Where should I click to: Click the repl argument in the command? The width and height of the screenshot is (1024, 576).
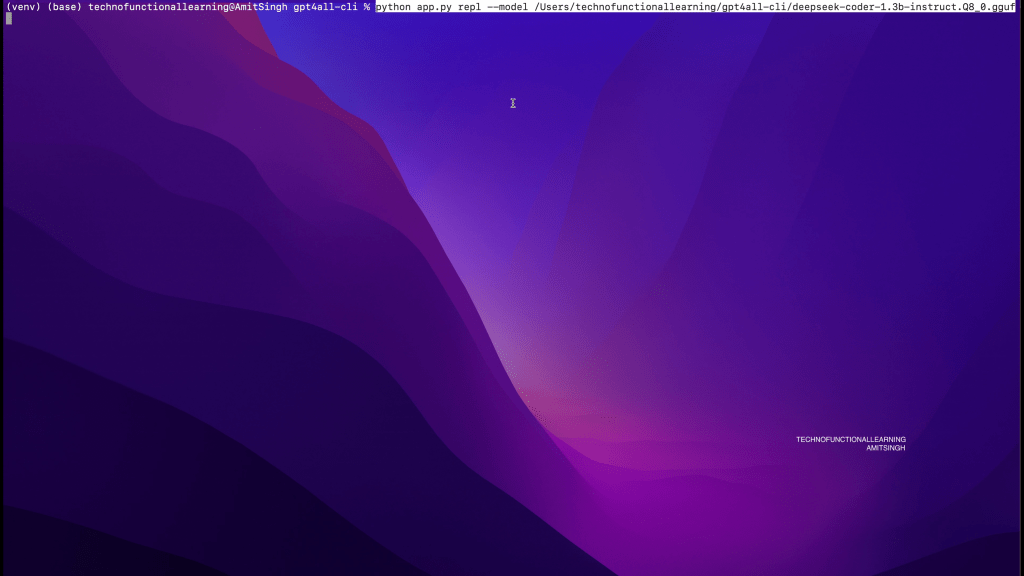470,7
